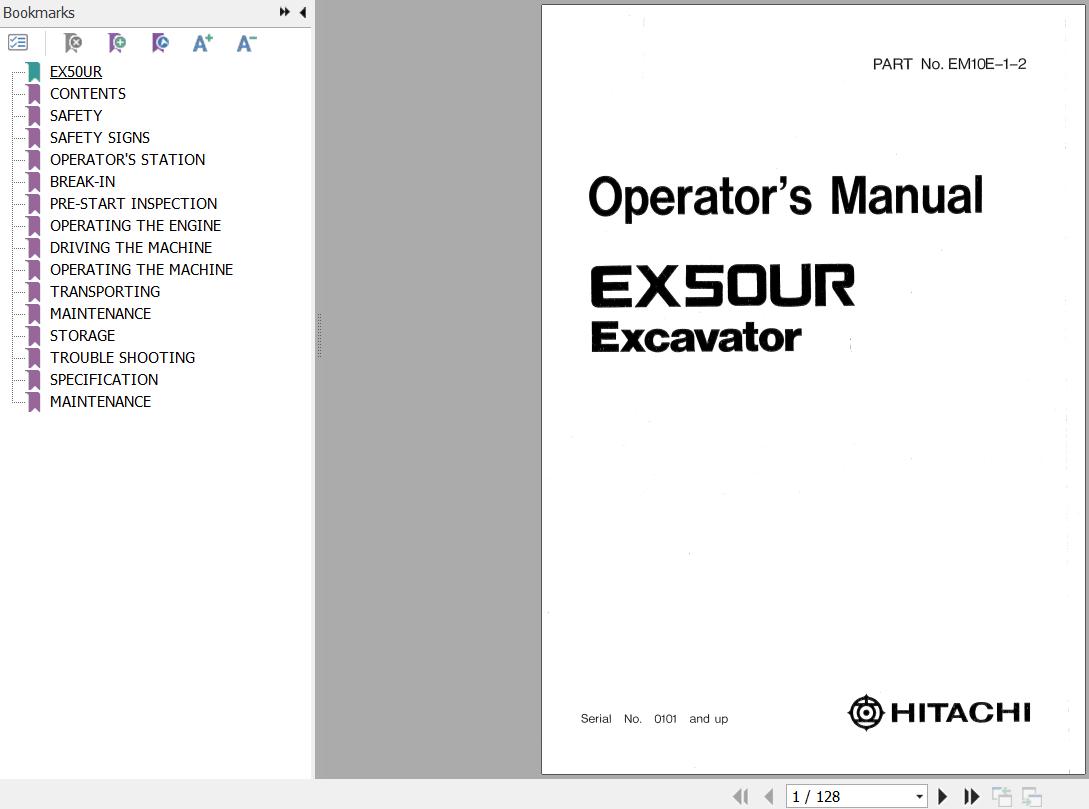This screenshot has width=1089, height=809.
Task: Open the first MAINTENANCE bookmark above STORAGE
Action: (x=100, y=314)
